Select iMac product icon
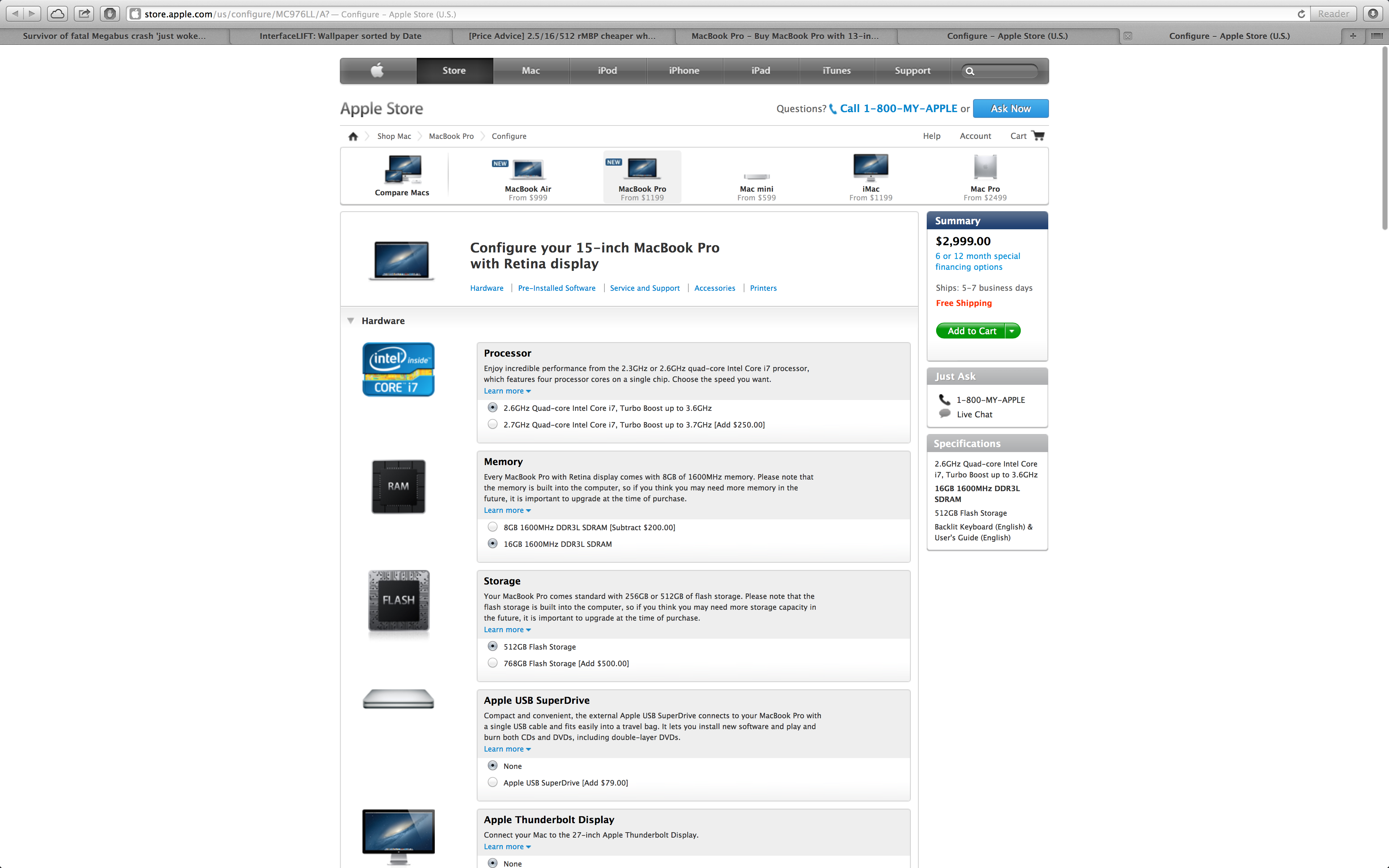Image resolution: width=1389 pixels, height=868 pixels. coord(871,167)
